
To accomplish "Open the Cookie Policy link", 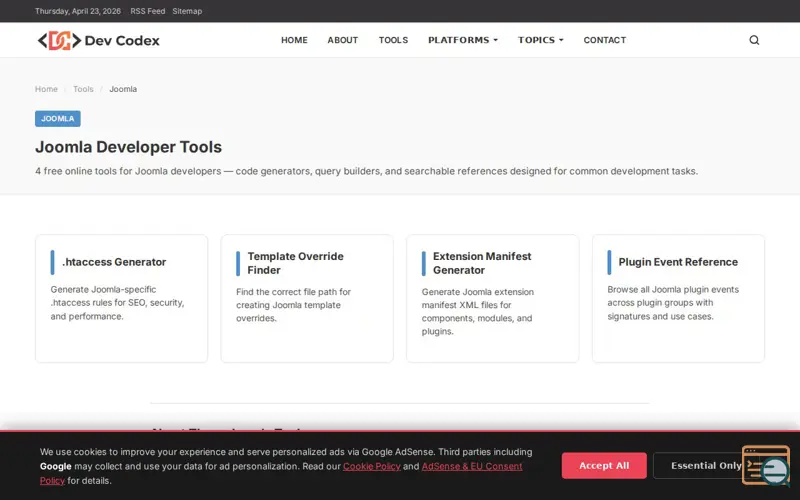I will (371, 466).
